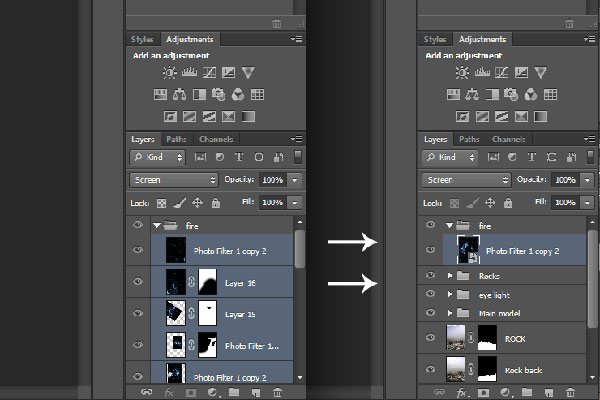Toggle layer filtering switch in right Layers panel
The image size is (600, 400).
[x=590, y=157]
